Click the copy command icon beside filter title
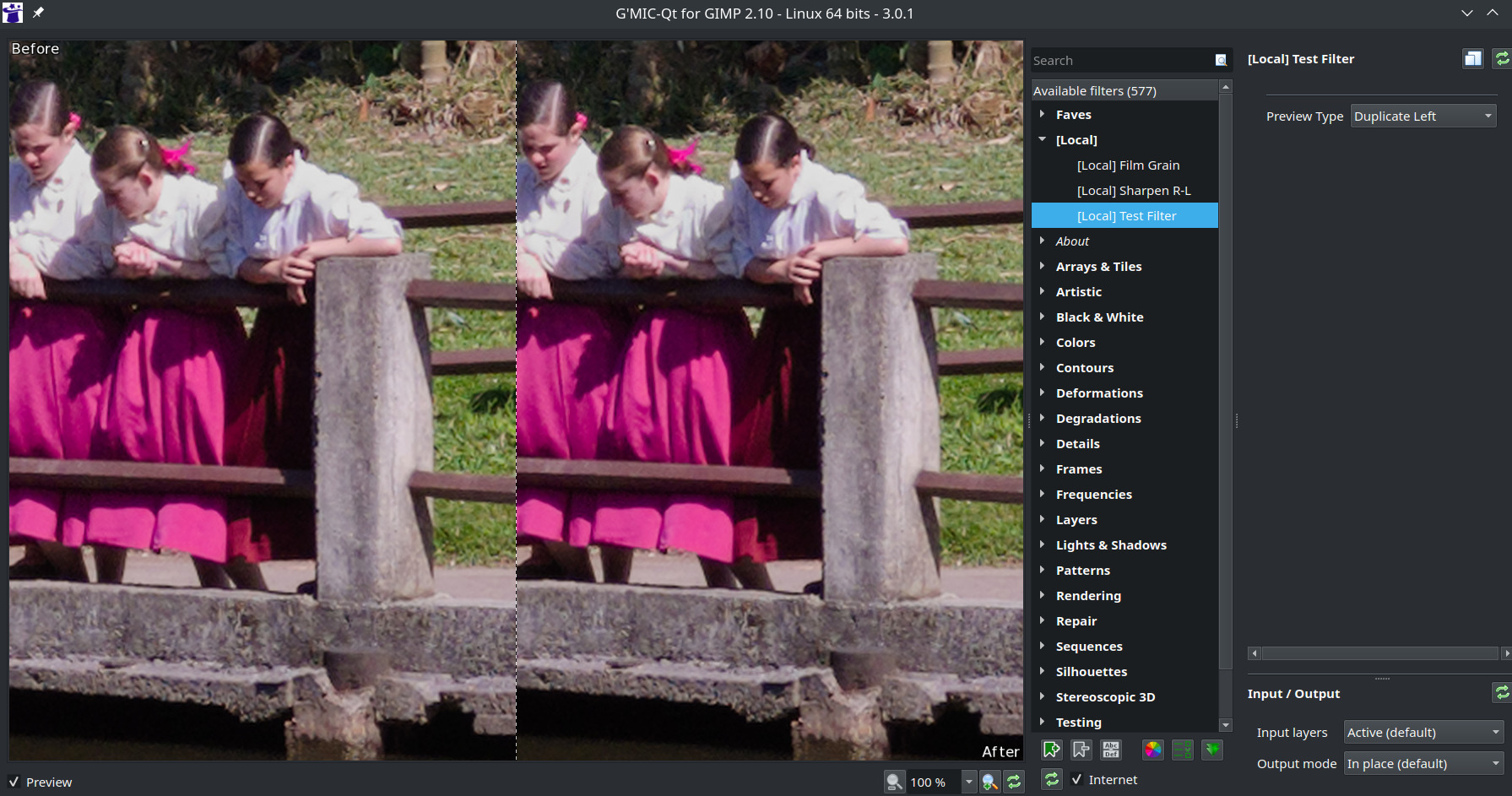 click(x=1472, y=58)
